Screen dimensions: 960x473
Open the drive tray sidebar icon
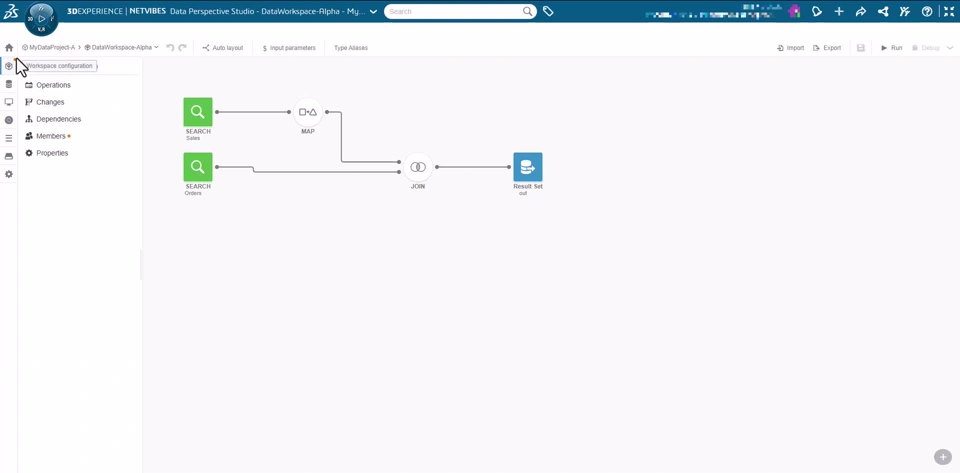point(9,156)
